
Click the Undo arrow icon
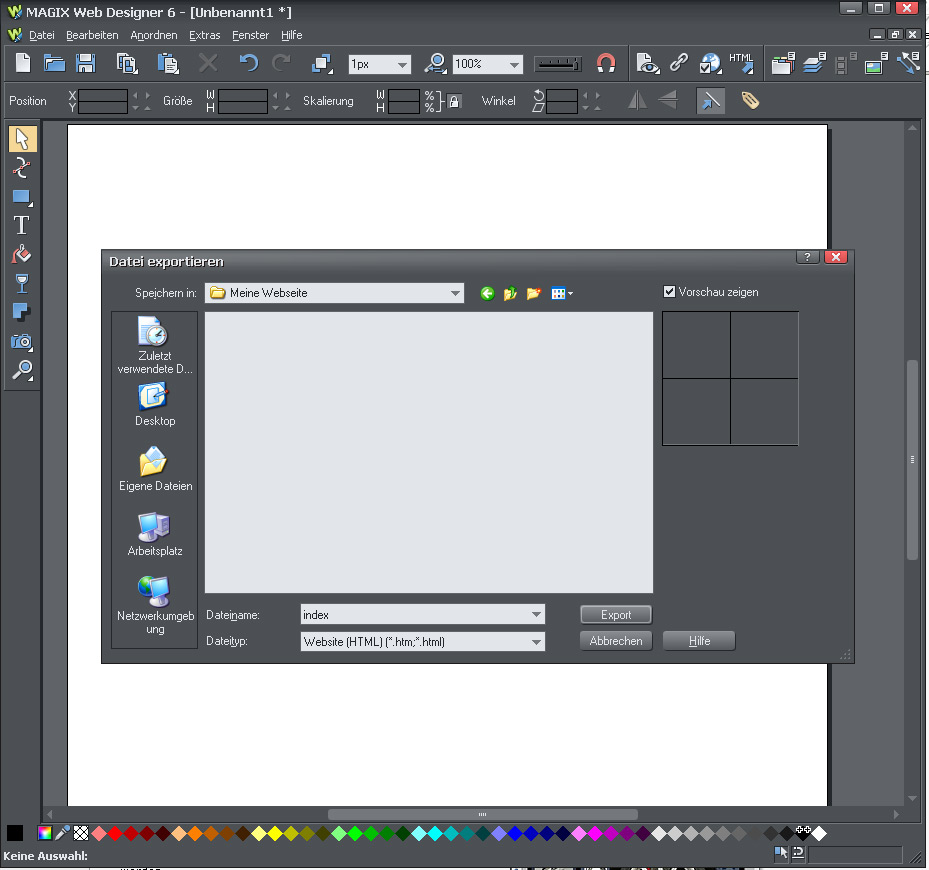click(249, 63)
